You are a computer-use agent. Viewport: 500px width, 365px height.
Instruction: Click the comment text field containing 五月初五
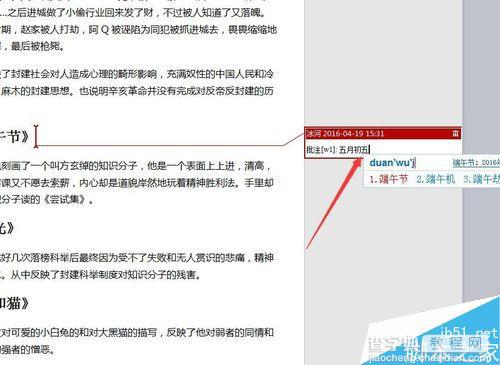click(383, 150)
